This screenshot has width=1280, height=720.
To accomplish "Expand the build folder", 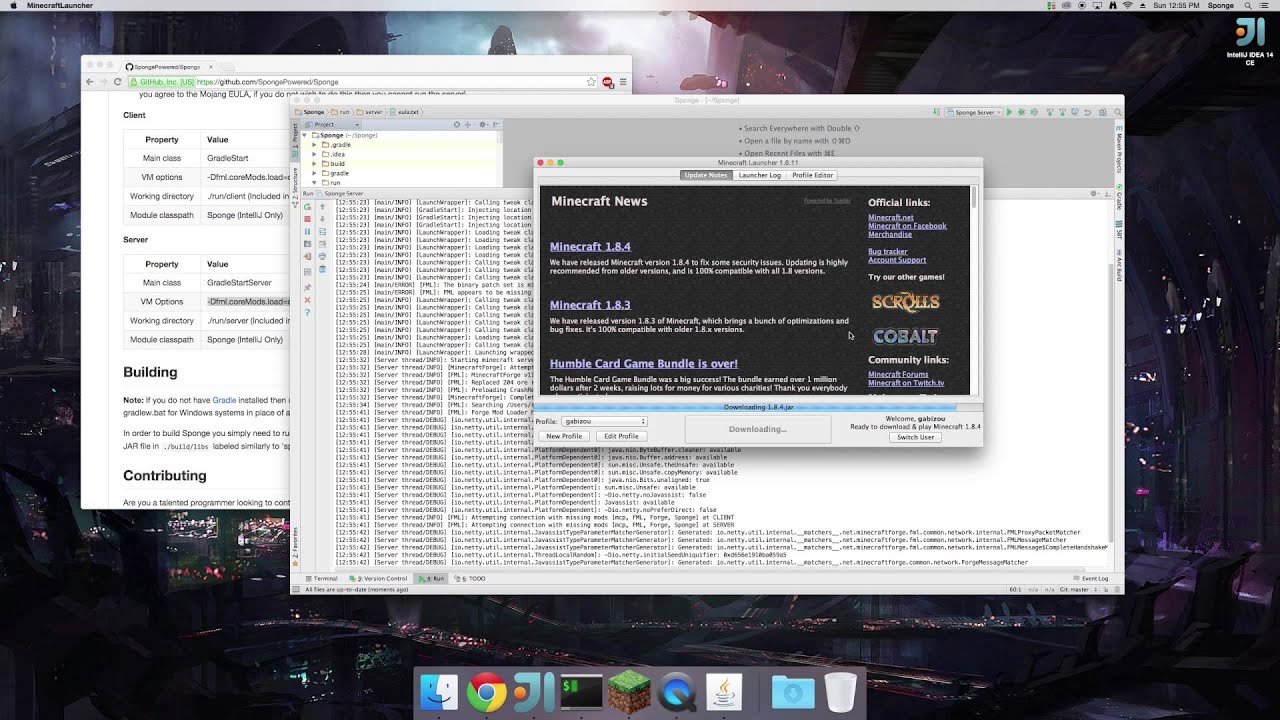I will 314,164.
